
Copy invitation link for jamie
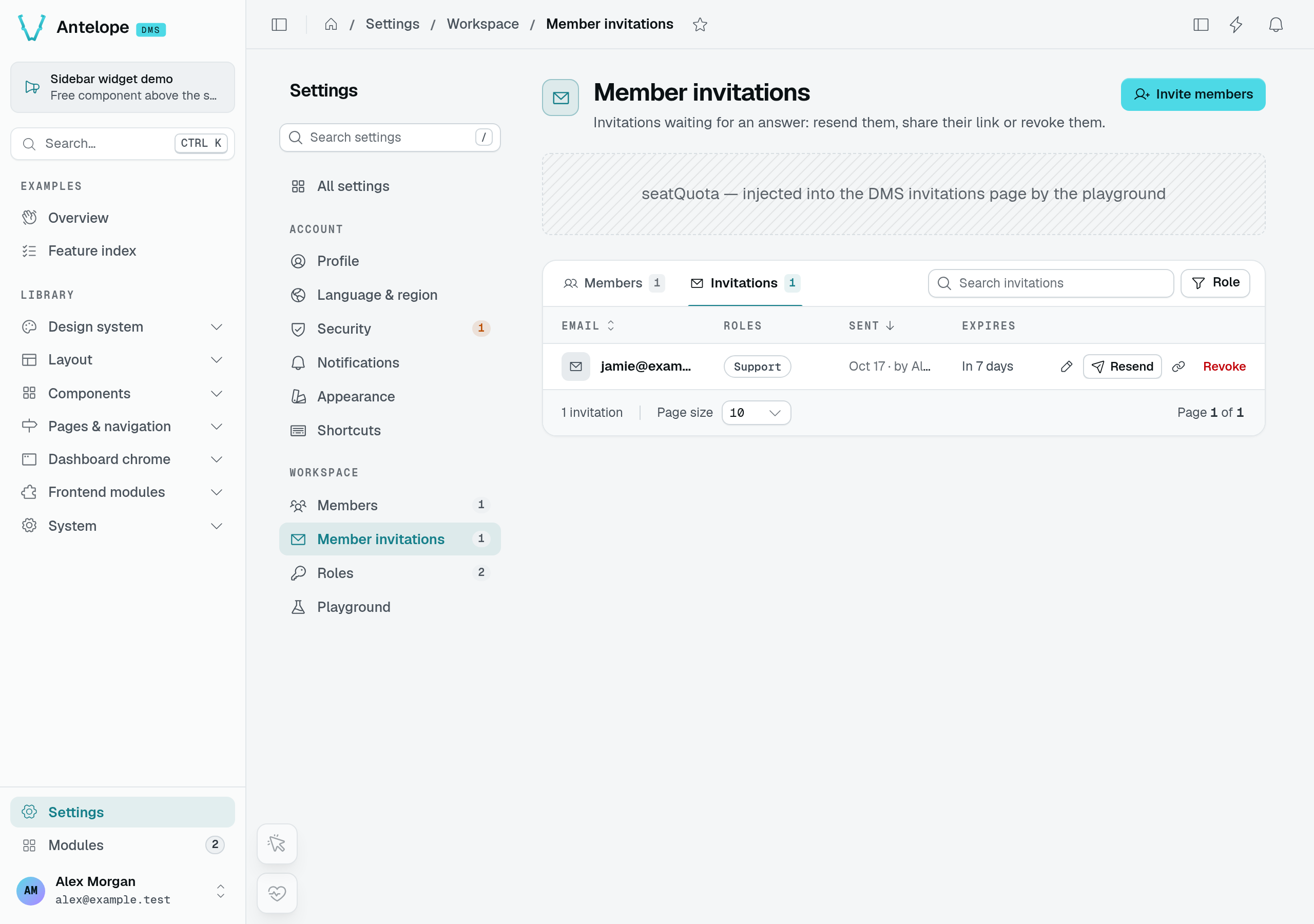coord(1178,367)
